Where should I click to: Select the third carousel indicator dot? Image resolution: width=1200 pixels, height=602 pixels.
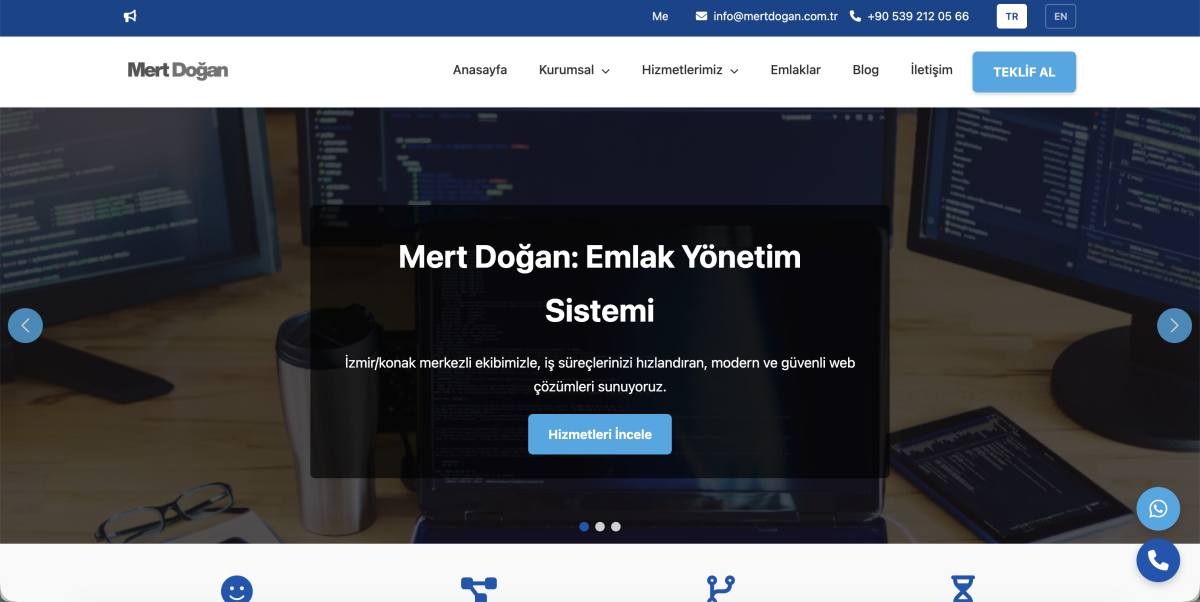[x=615, y=525]
